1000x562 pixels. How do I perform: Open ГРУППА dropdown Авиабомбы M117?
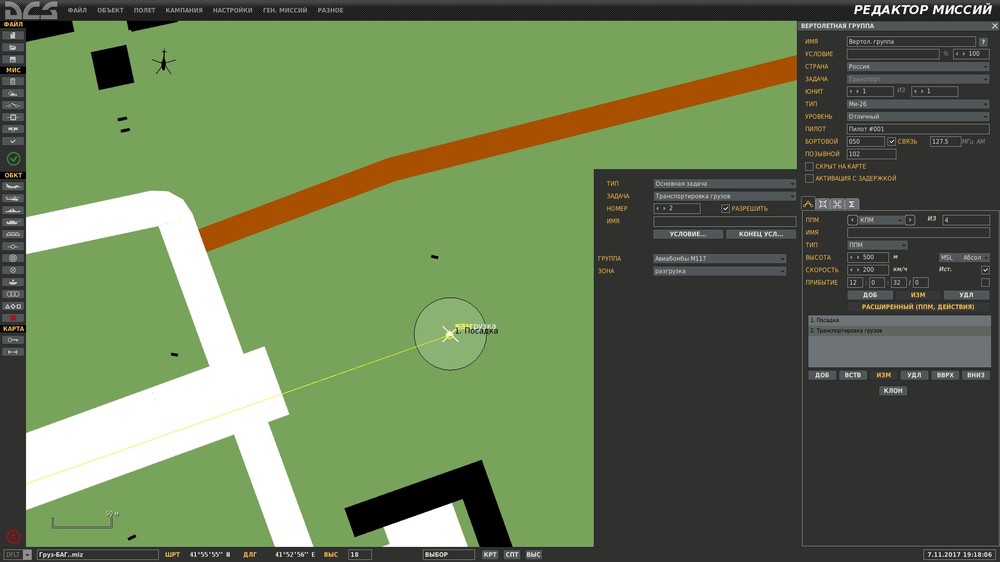719,258
